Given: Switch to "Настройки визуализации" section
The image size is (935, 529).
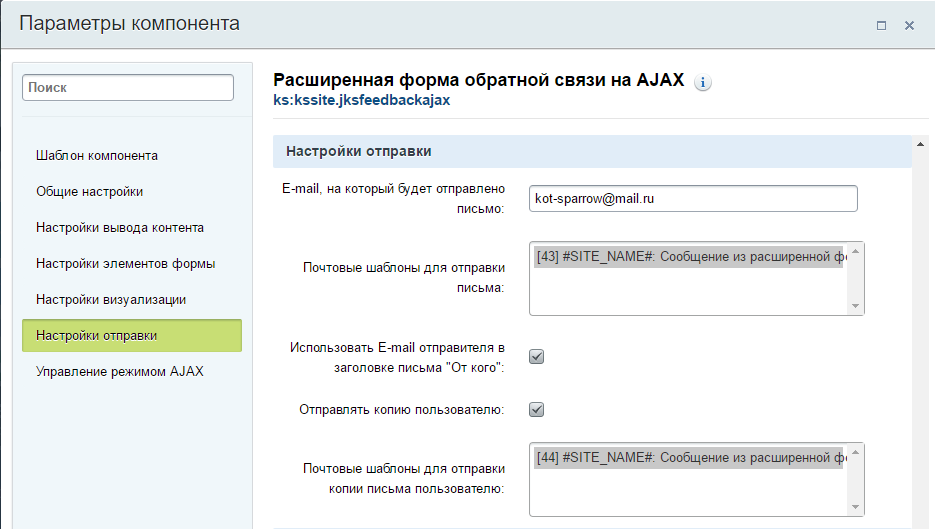Looking at the screenshot, I should point(111,299).
